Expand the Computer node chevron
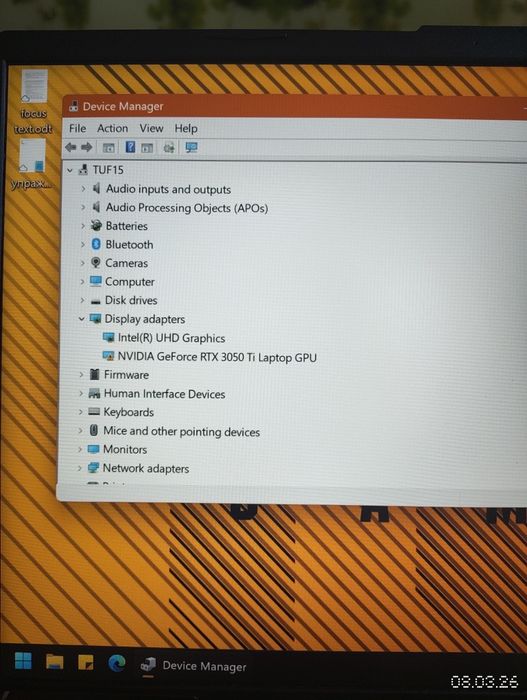The width and height of the screenshot is (527, 700). point(82,282)
